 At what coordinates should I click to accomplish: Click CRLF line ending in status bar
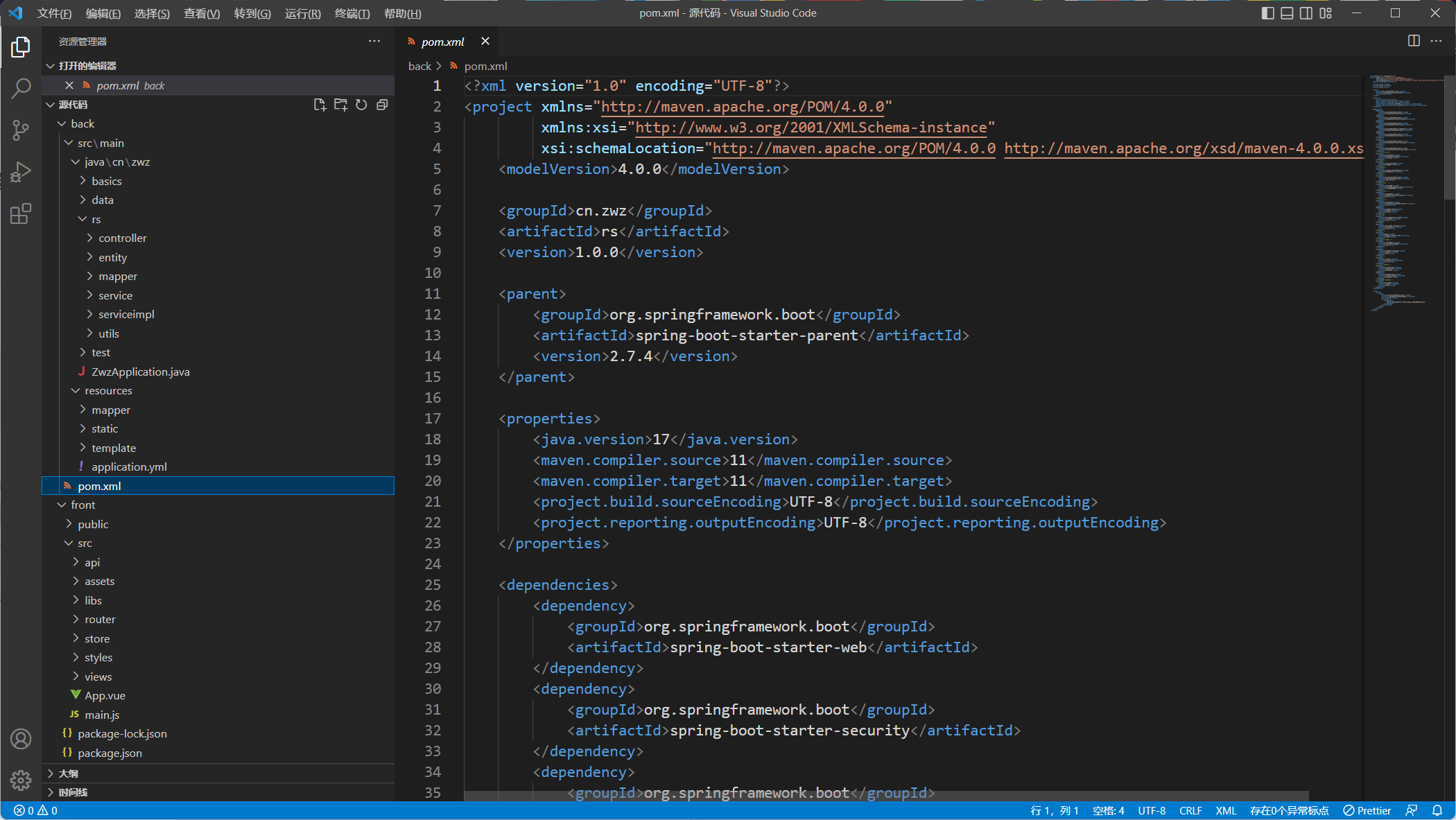[x=1190, y=810]
